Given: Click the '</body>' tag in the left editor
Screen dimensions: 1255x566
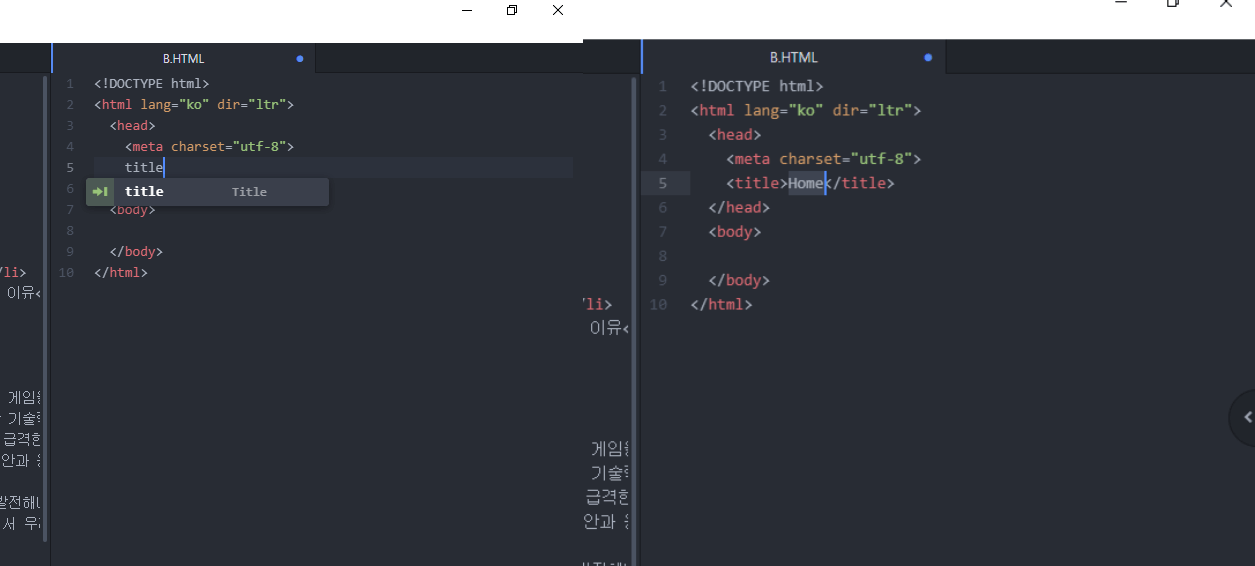Looking at the screenshot, I should tap(136, 252).
